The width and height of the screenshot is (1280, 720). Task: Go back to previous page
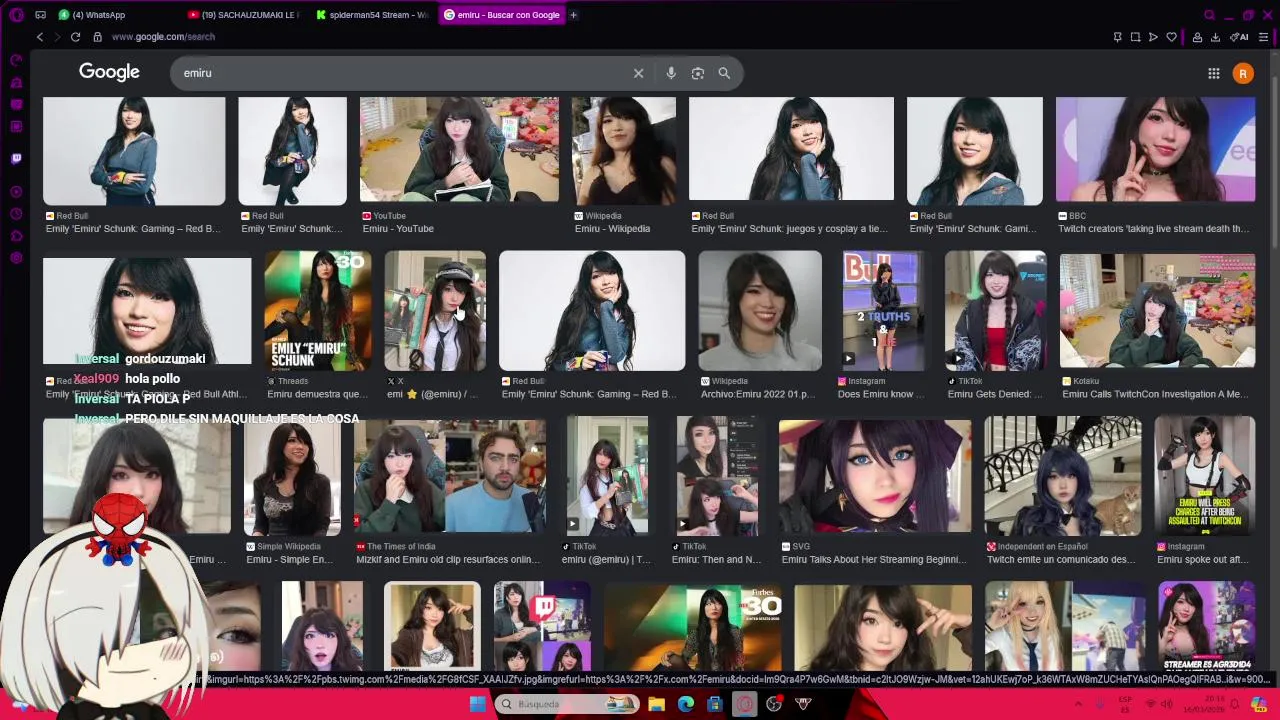[x=40, y=37]
